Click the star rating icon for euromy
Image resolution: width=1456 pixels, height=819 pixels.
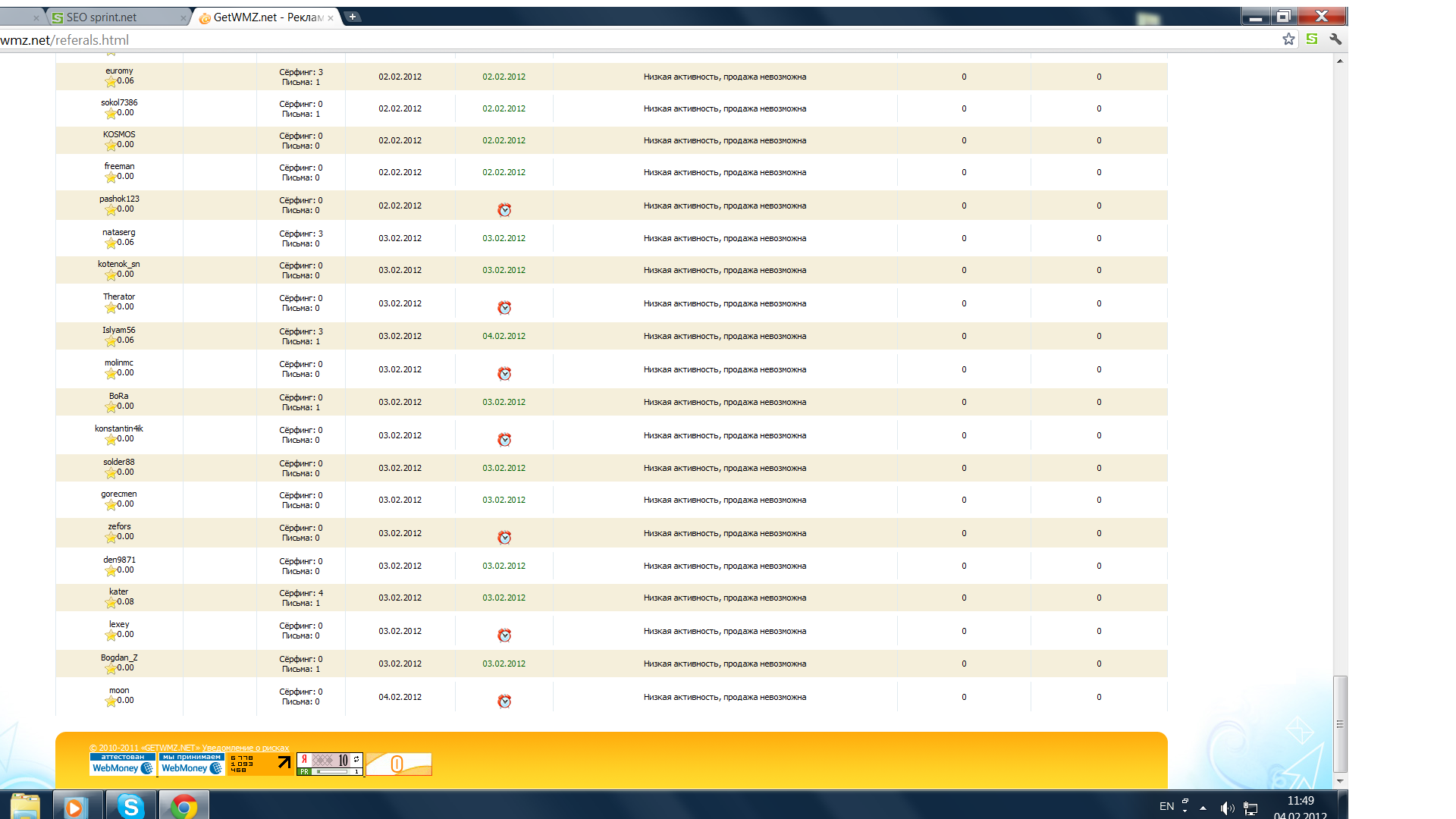(x=111, y=81)
